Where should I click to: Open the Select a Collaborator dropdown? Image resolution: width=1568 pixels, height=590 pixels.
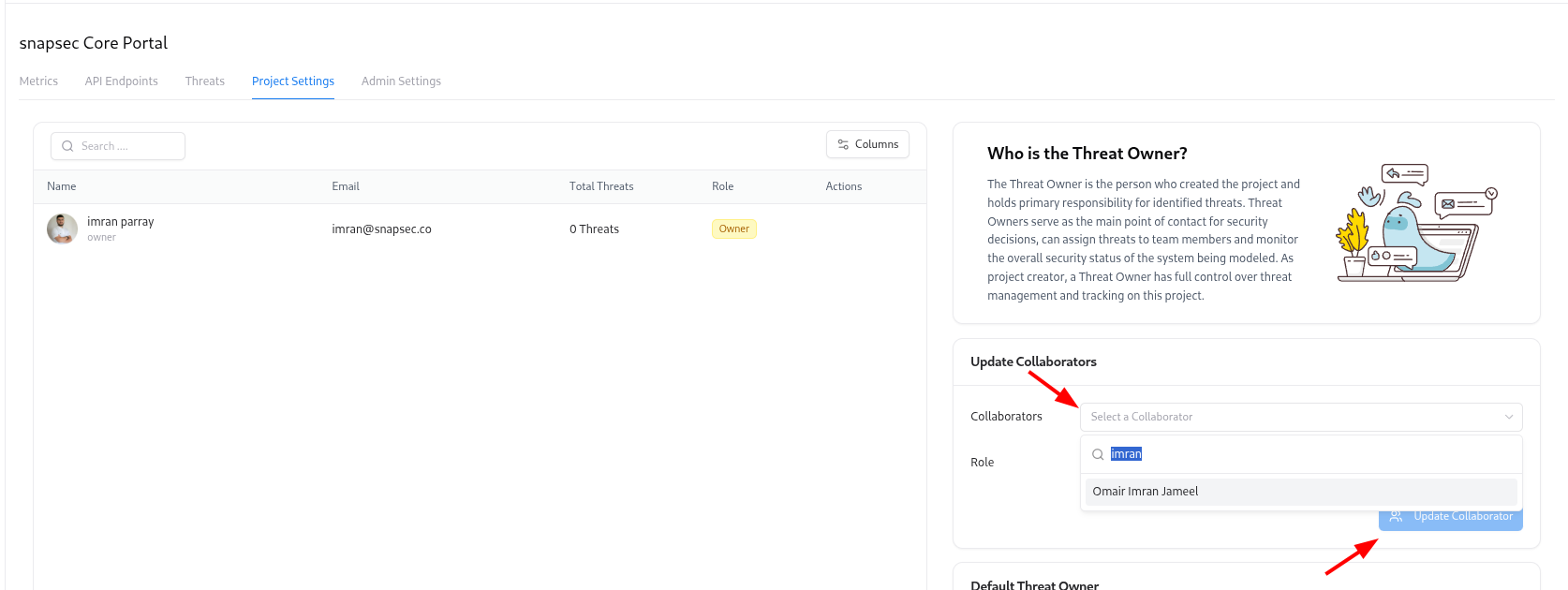[1301, 417]
